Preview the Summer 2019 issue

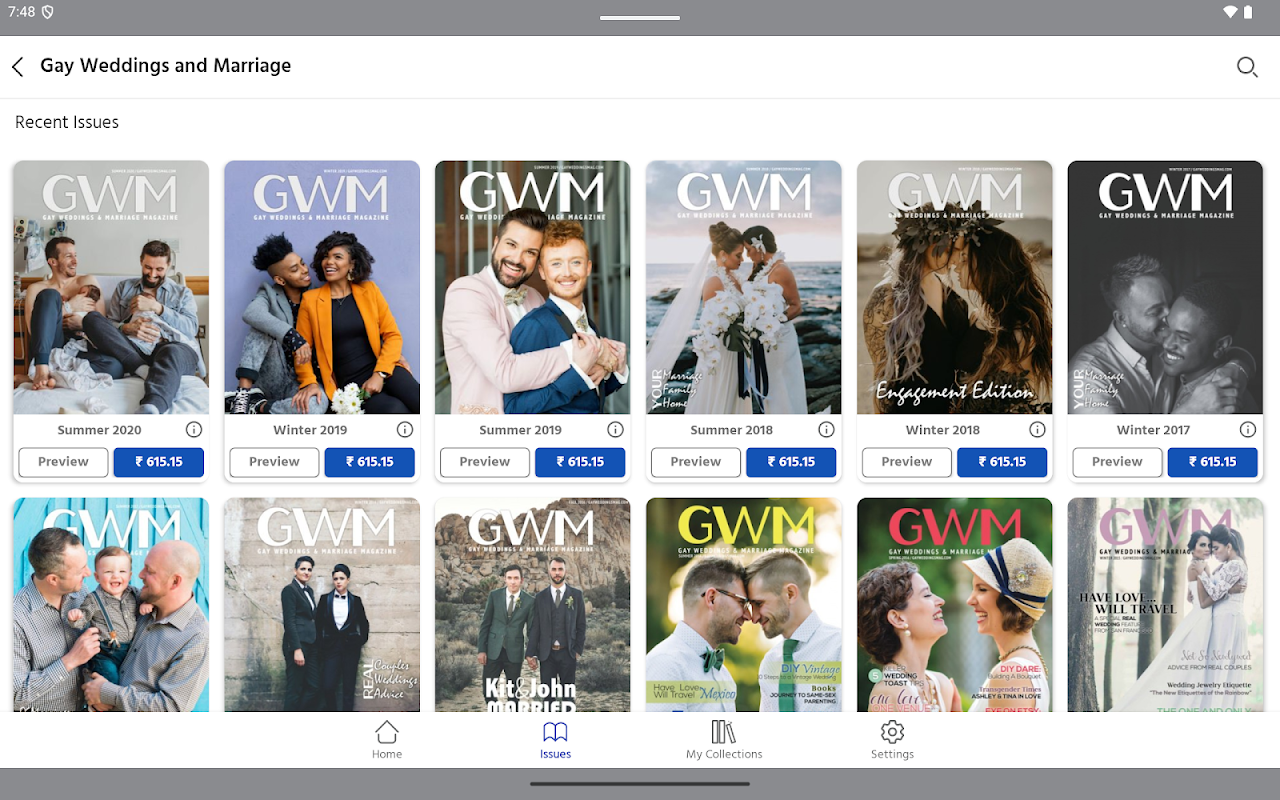pyautogui.click(x=485, y=462)
